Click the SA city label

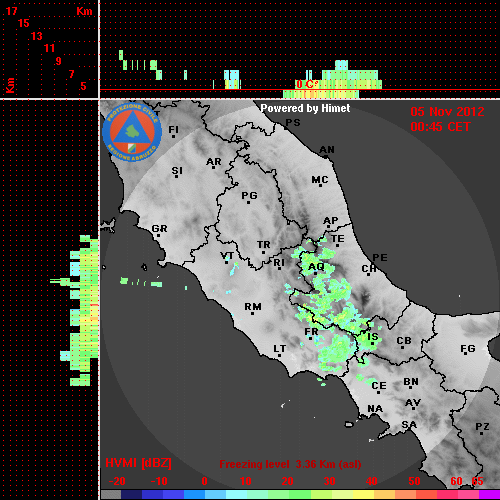[409, 425]
